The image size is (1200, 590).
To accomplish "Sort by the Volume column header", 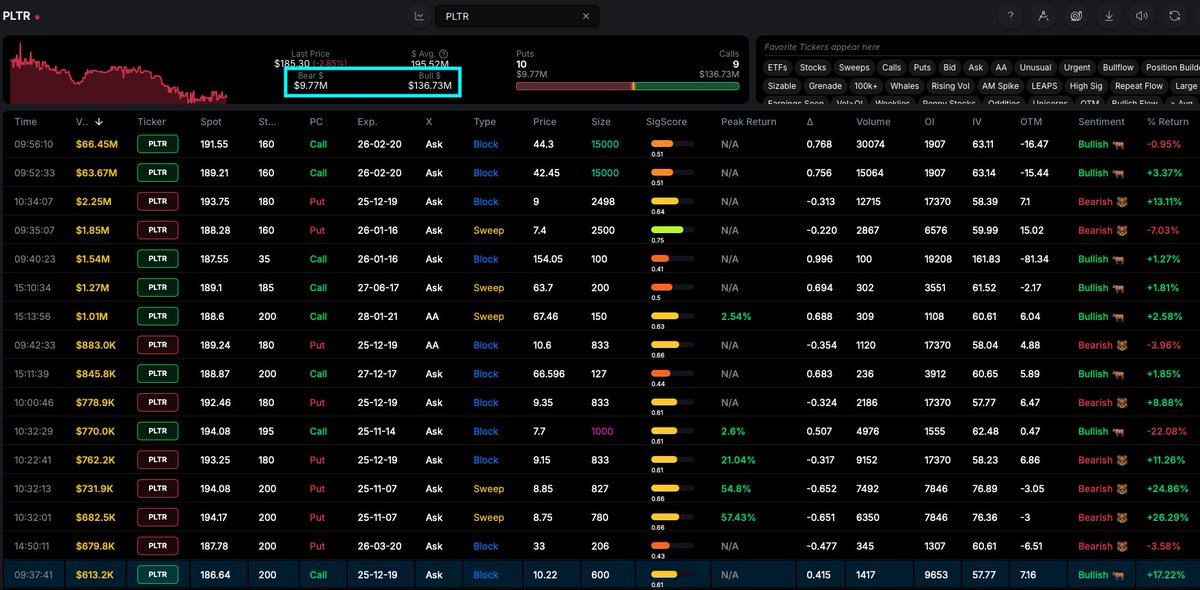I will tap(873, 121).
